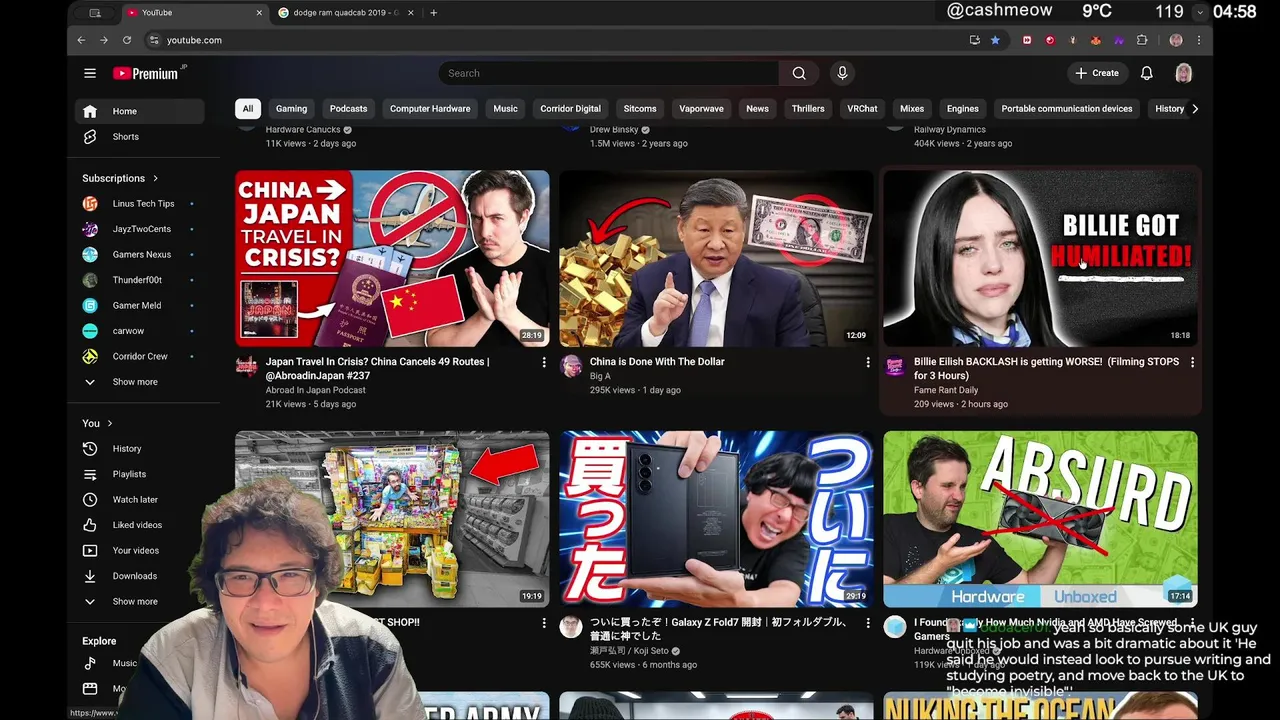Select the Podcasts filter chip
Image resolution: width=1280 pixels, height=720 pixels.
(348, 109)
